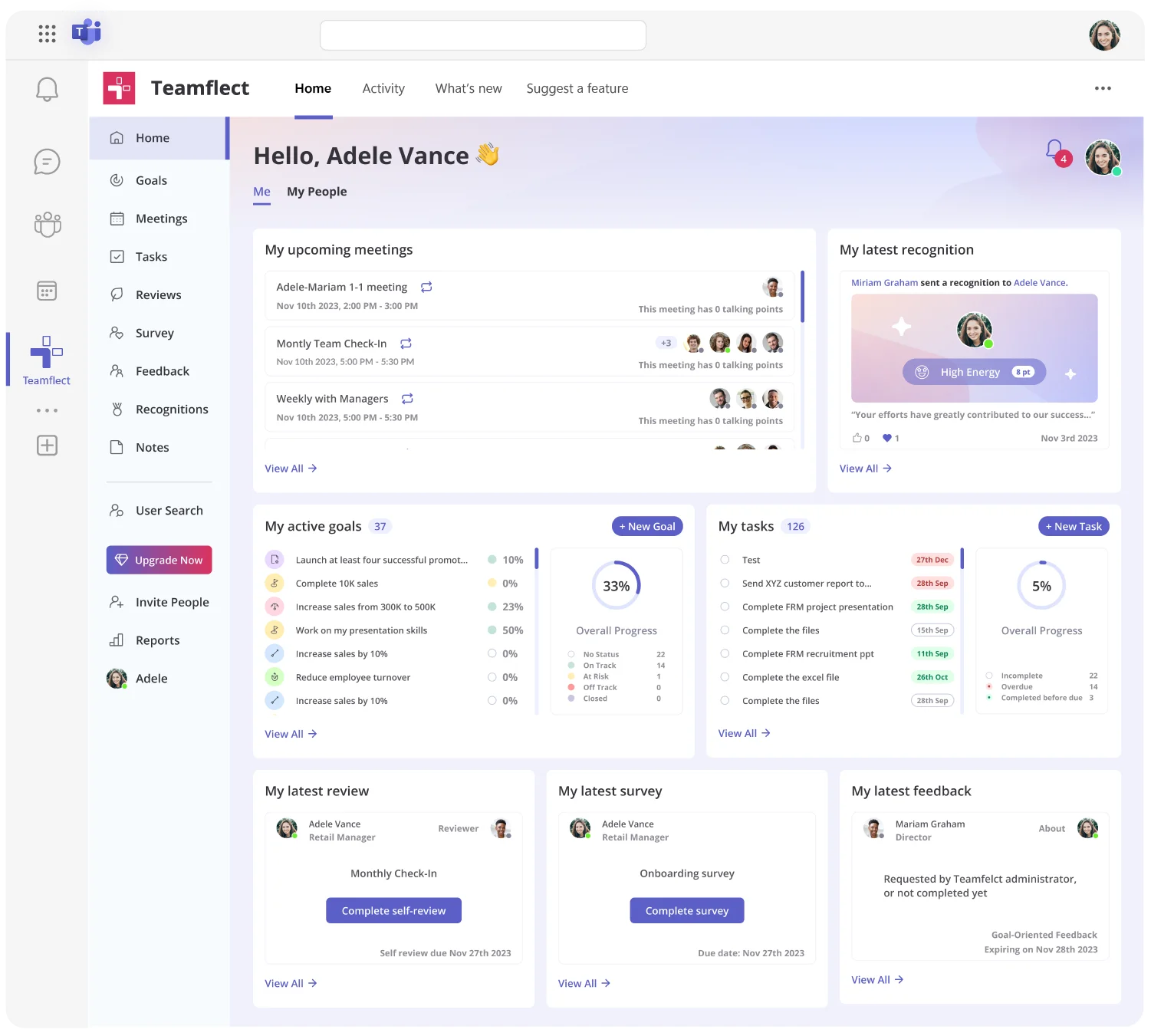The height and width of the screenshot is (1036, 1151).
Task: Open the Recognitions section
Action: point(172,409)
